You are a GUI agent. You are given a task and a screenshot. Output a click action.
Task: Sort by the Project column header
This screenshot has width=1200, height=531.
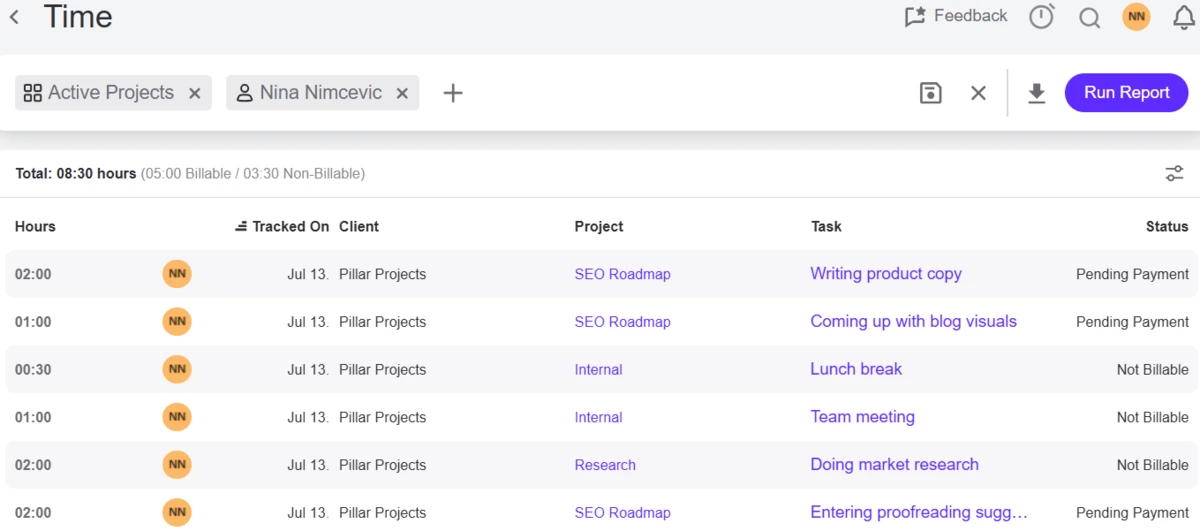[x=599, y=227]
